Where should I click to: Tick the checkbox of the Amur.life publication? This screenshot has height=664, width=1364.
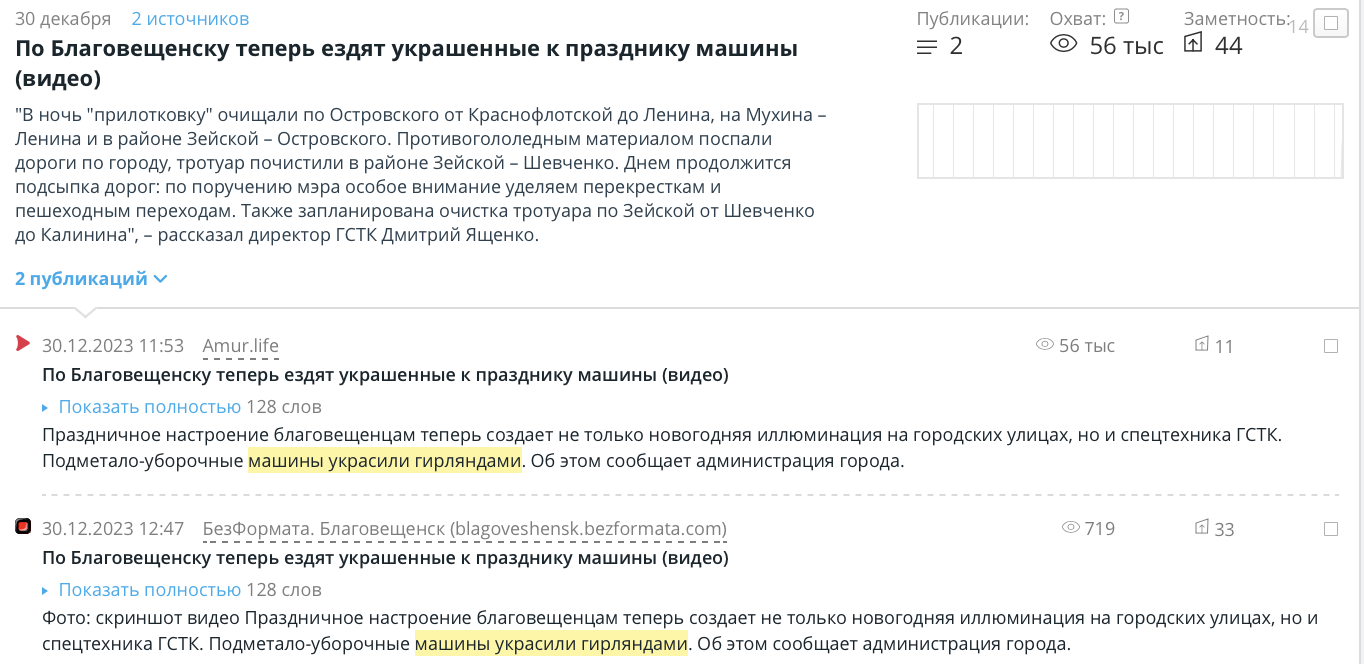coord(1331,346)
